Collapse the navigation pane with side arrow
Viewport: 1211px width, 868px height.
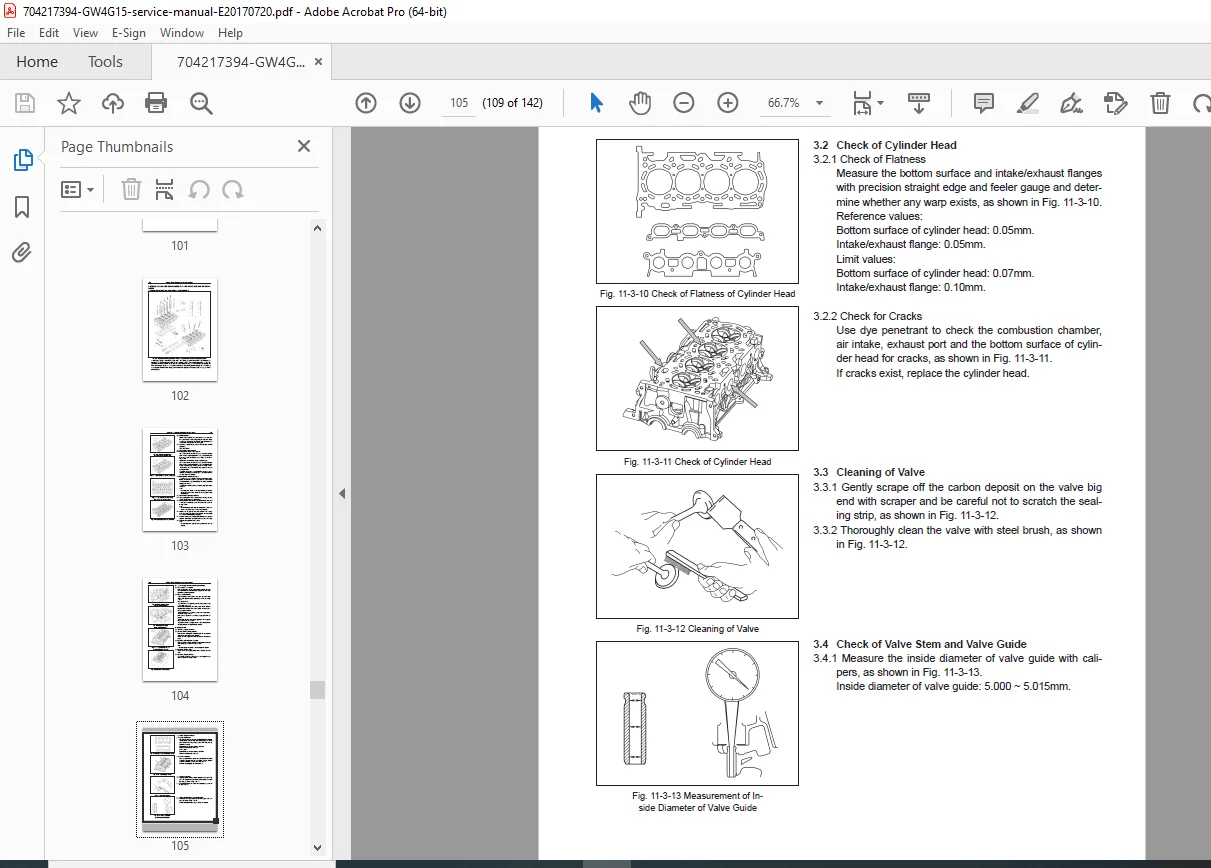(342, 493)
